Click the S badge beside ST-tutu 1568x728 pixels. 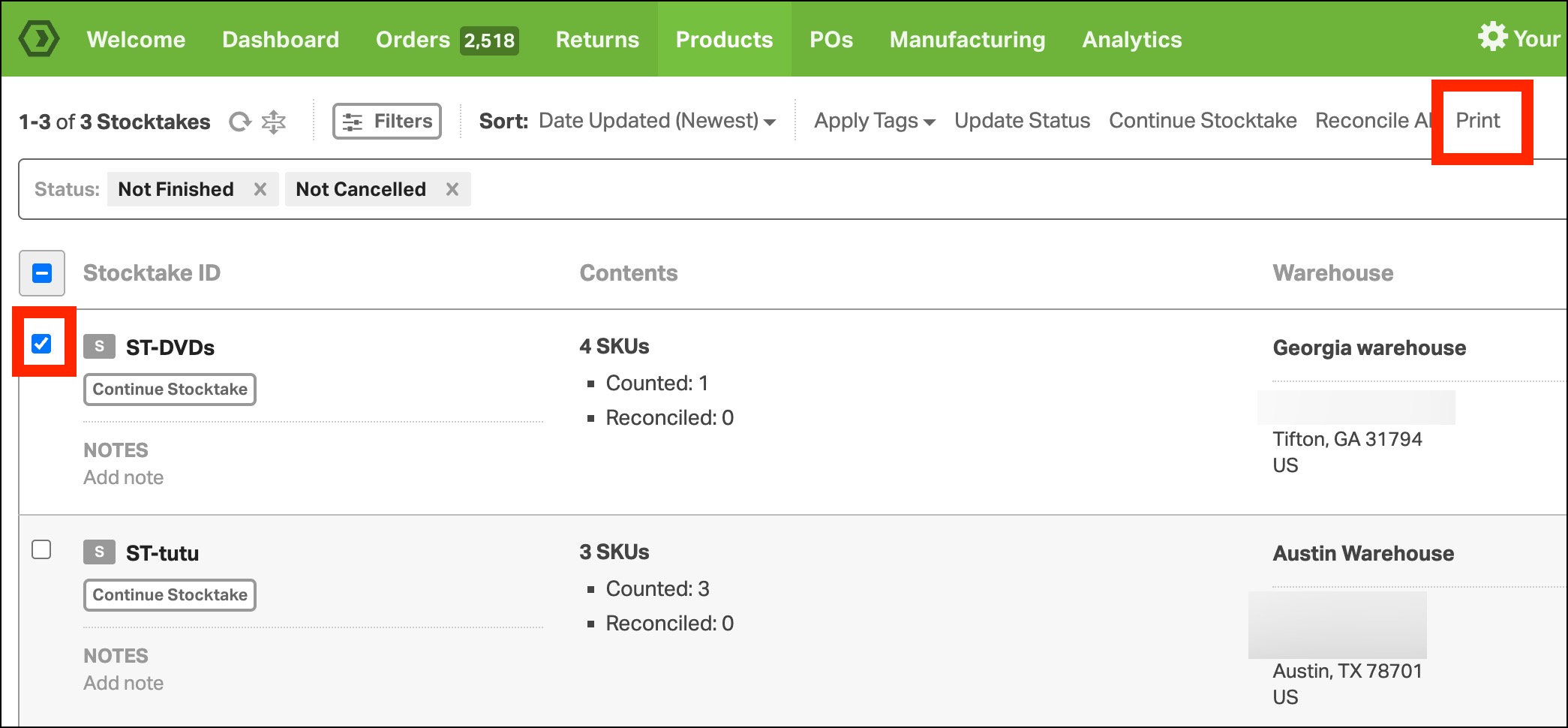pyautogui.click(x=99, y=552)
